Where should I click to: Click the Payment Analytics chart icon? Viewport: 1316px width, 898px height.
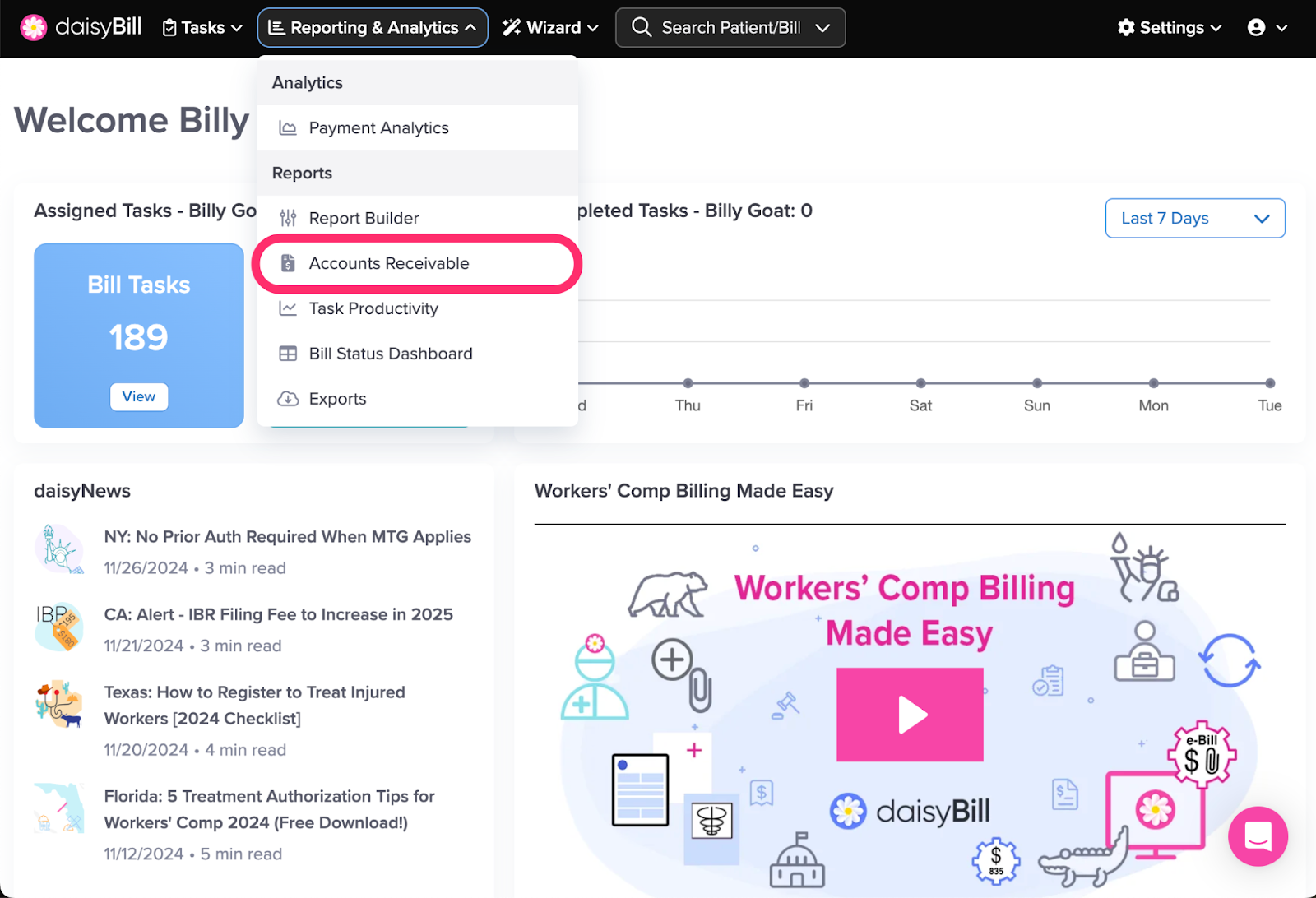pos(288,128)
